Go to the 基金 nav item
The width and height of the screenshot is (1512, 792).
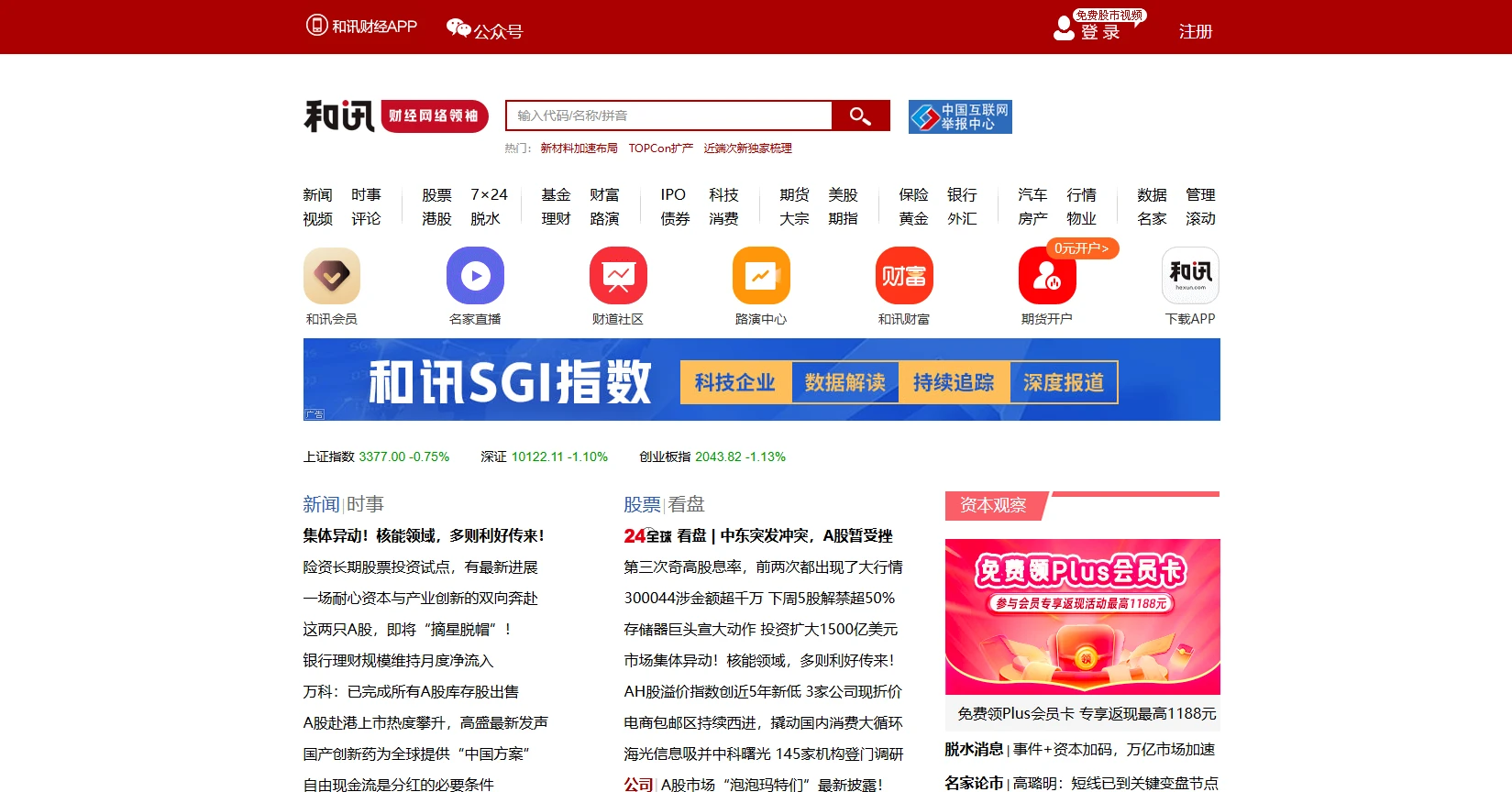pyautogui.click(x=556, y=194)
